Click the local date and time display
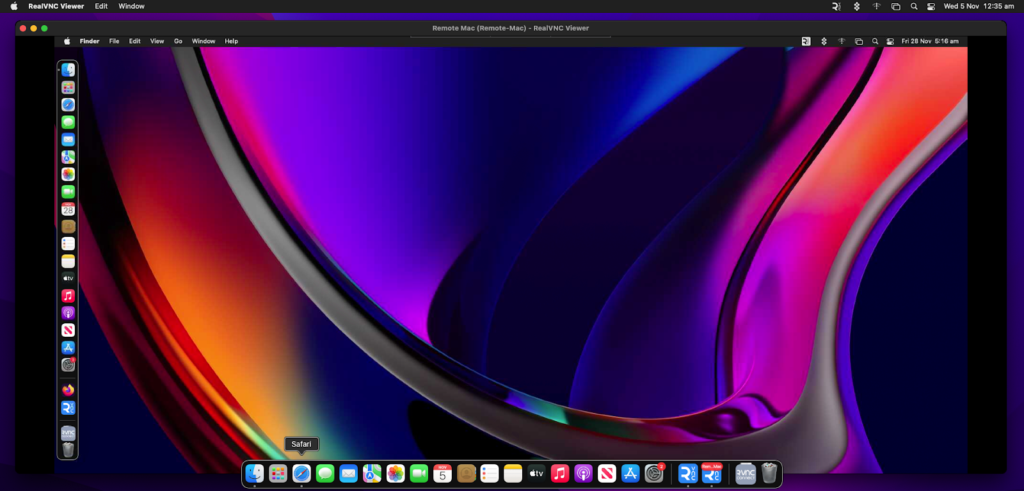The image size is (1024, 491). point(978,6)
